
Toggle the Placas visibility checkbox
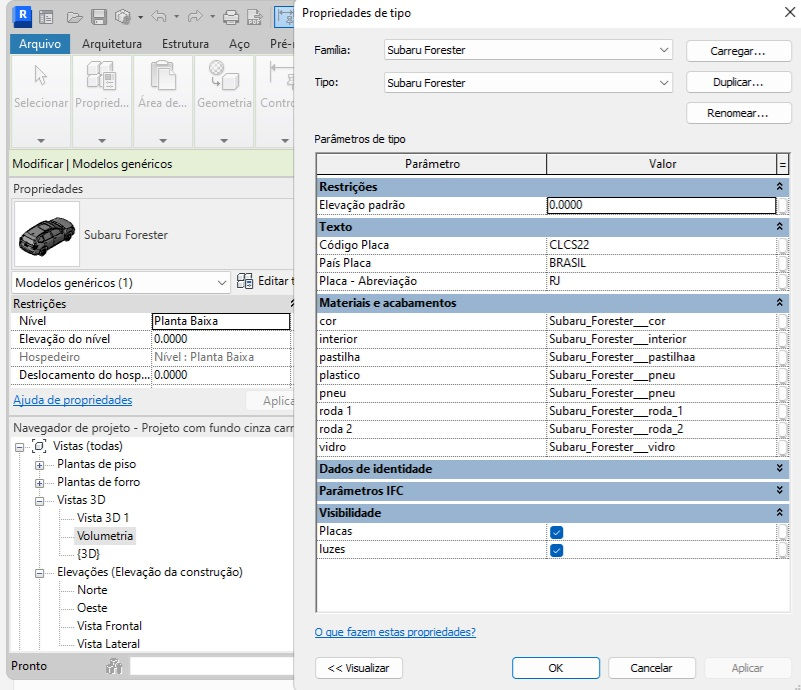(x=556, y=532)
